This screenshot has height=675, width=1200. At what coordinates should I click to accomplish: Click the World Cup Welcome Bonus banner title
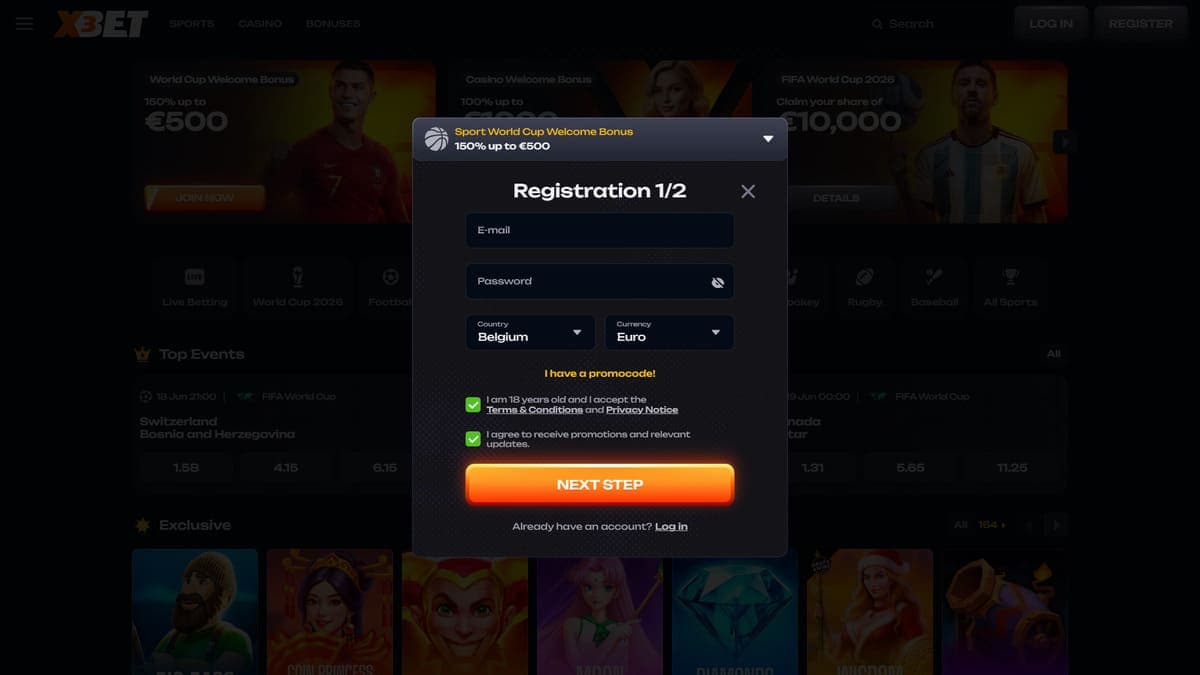[x=220, y=79]
